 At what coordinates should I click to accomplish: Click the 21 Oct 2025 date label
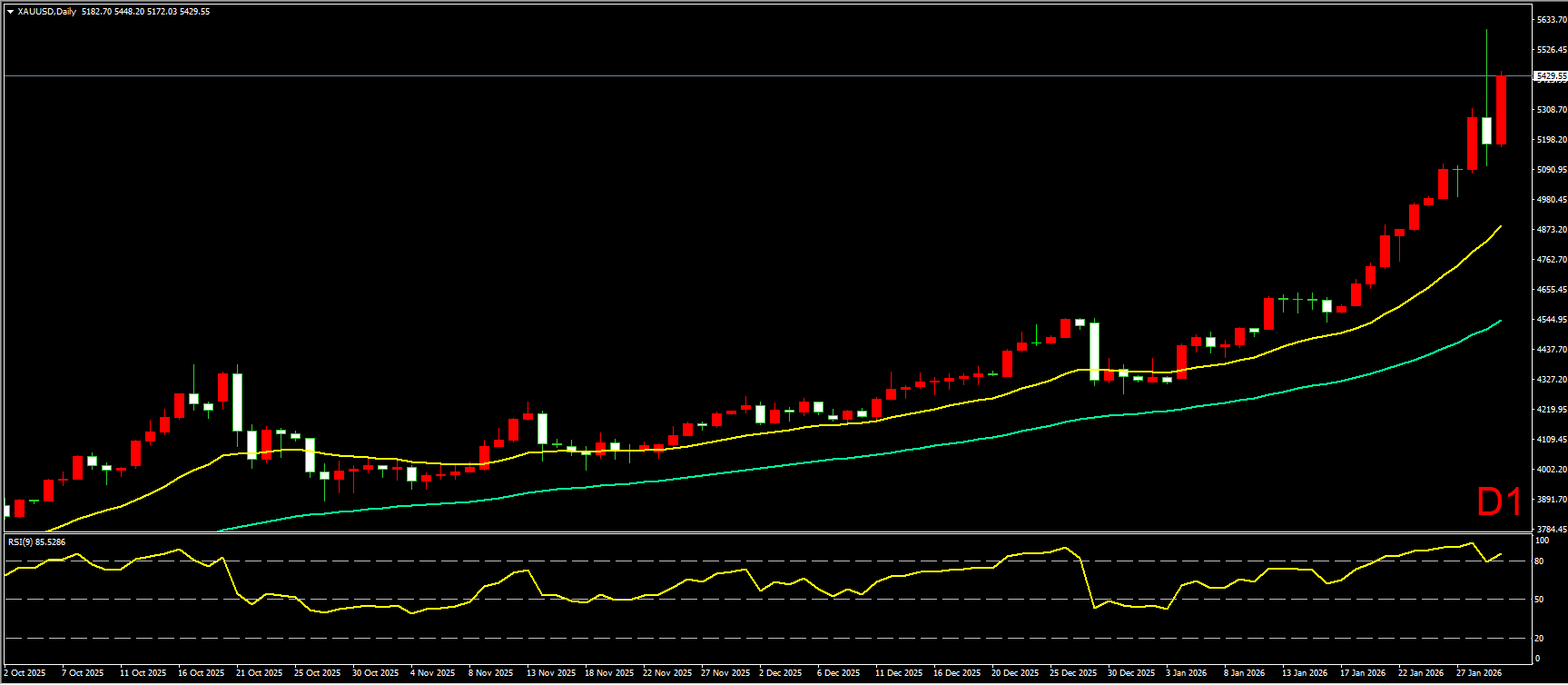pos(260,673)
